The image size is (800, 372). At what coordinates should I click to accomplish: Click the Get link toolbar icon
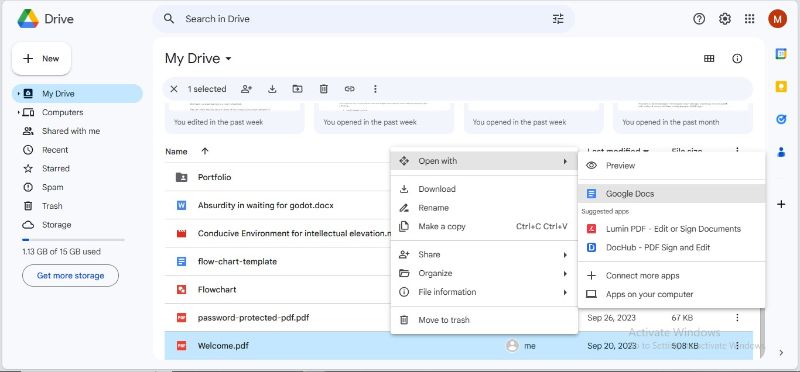tap(349, 89)
